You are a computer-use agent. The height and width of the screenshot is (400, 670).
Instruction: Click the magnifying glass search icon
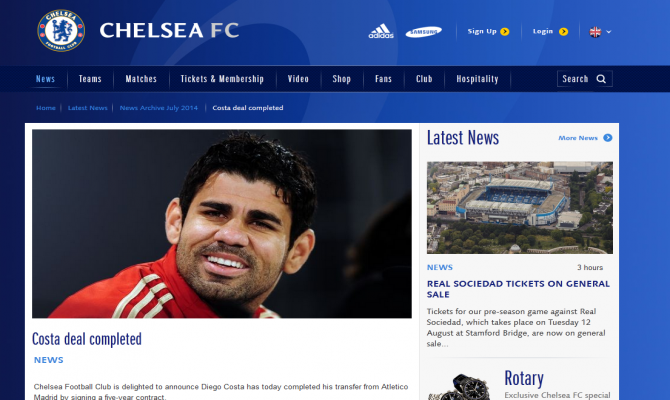pos(601,79)
